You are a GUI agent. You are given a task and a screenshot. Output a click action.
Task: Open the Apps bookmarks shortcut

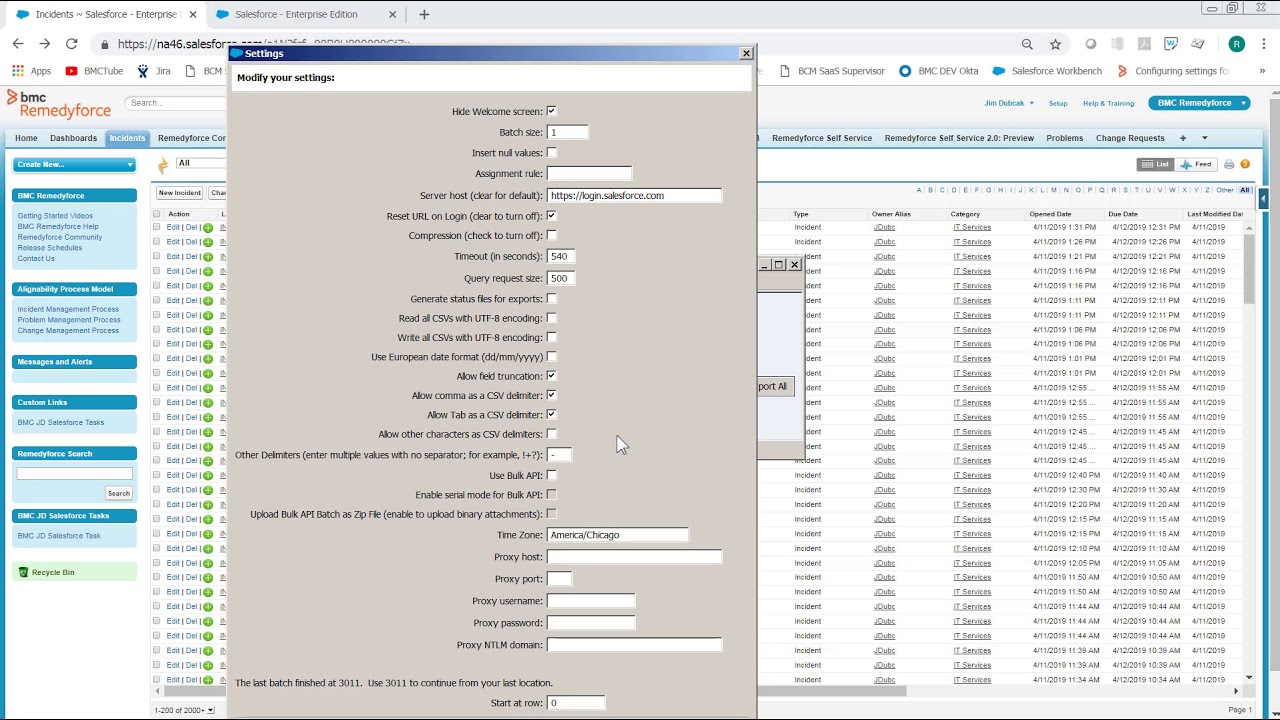32,71
